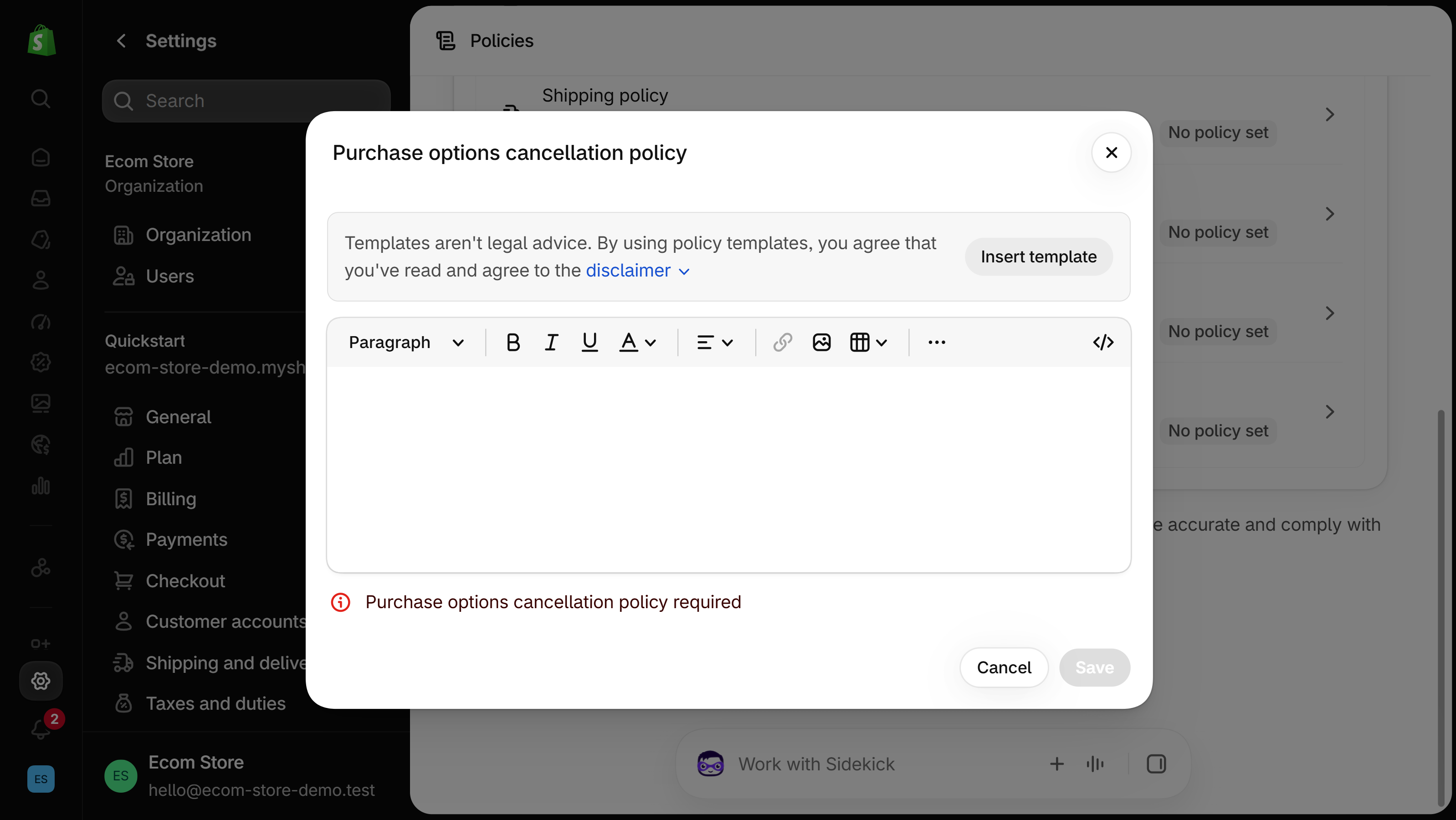This screenshot has height=820, width=1456.
Task: Click the Save button
Action: 1094,667
